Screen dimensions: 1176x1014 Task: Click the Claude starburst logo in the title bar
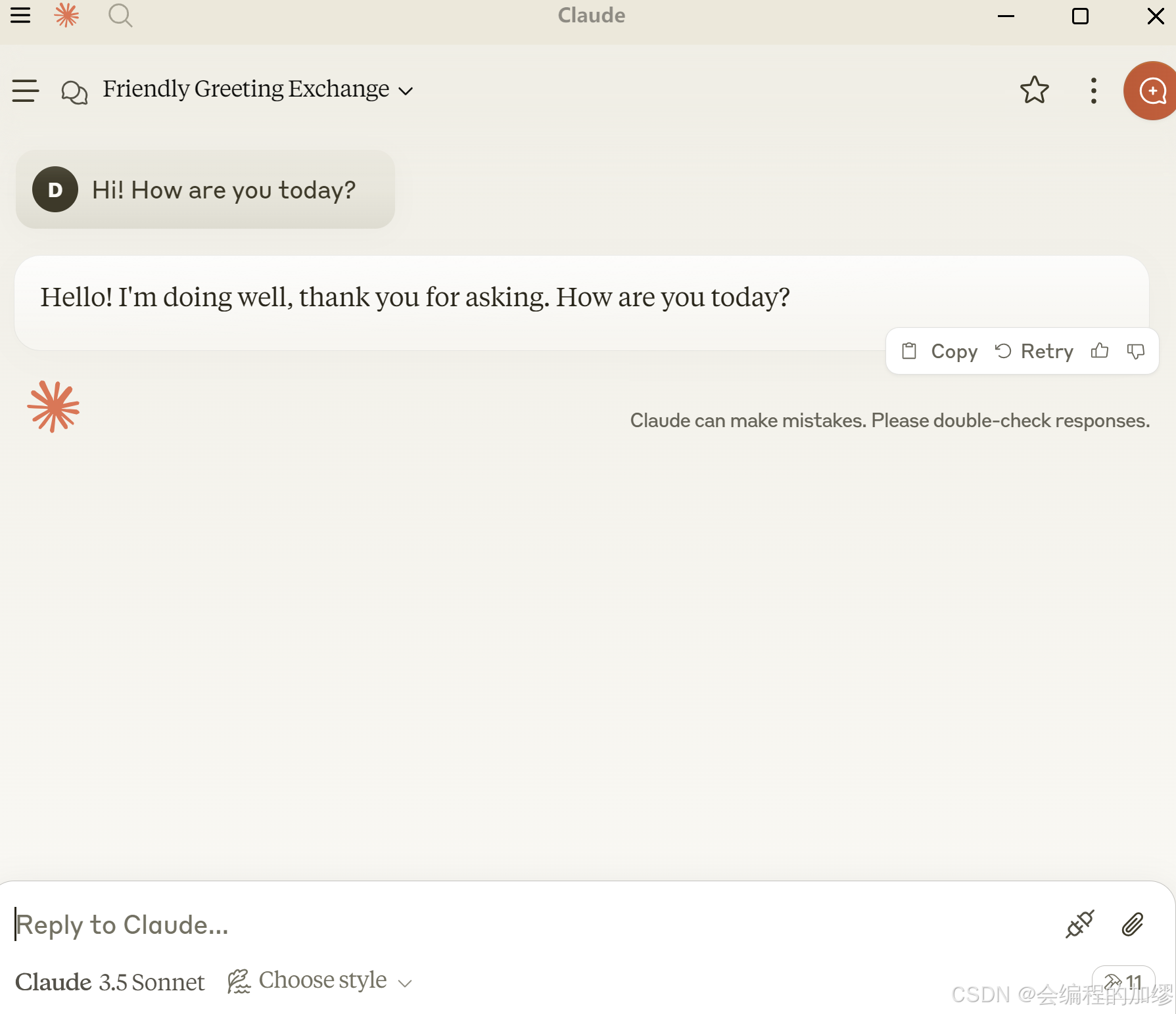[66, 15]
